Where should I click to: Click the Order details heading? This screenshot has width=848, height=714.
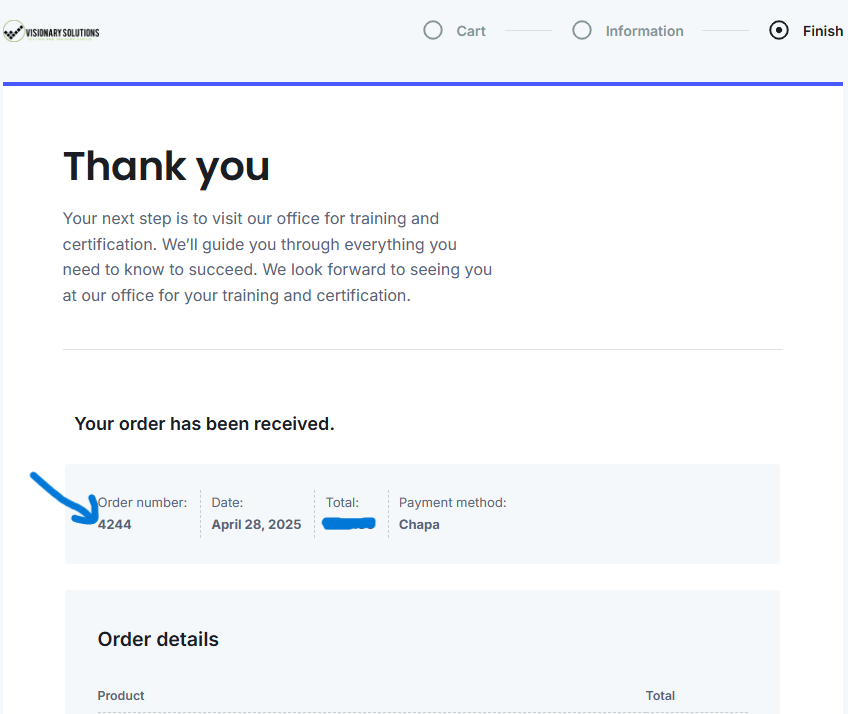click(x=158, y=639)
